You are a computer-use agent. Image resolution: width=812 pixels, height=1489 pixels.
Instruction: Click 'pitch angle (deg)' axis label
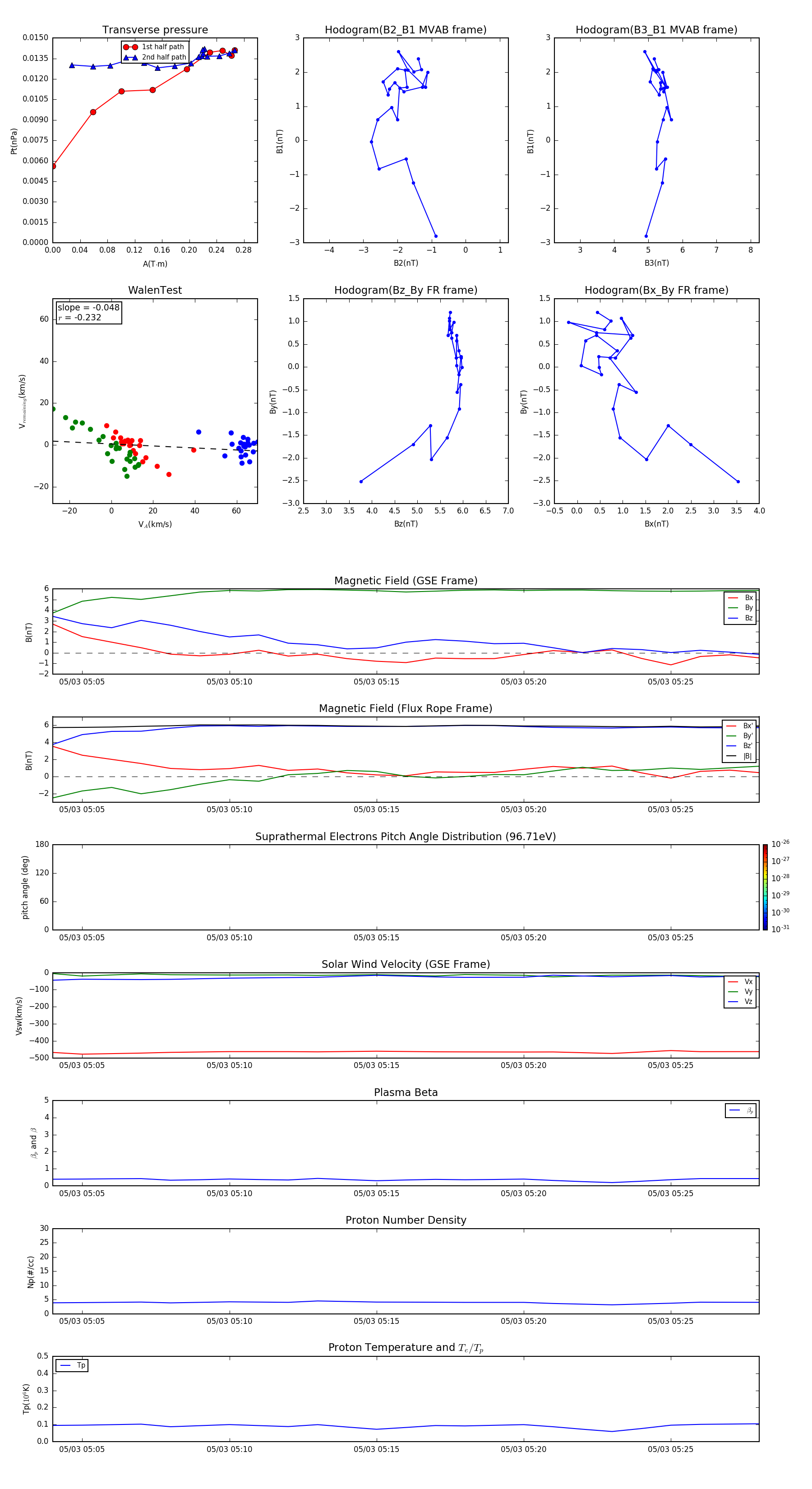[x=25, y=887]
